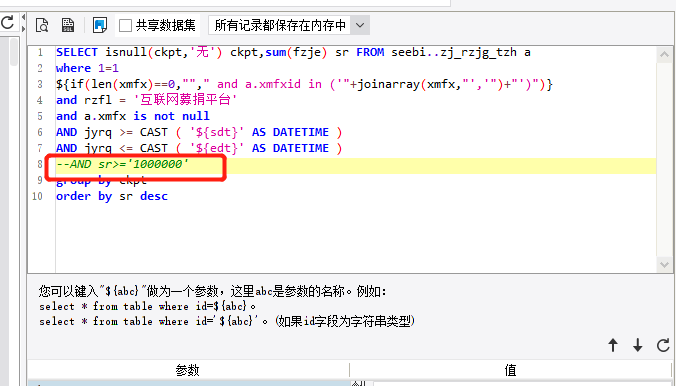Move the parameter down with the down arrow
Image resolution: width=676 pixels, height=386 pixels.
point(638,345)
